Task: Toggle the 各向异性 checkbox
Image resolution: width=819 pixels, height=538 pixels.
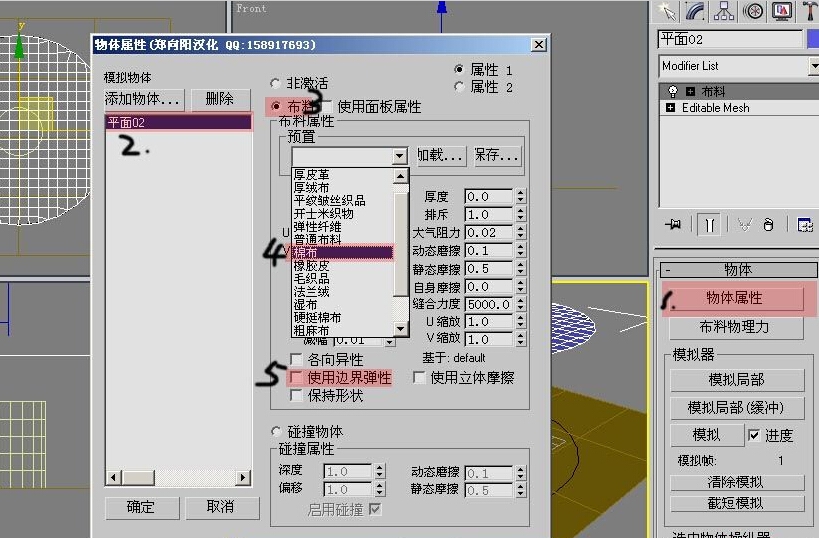Action: pyautogui.click(x=296, y=359)
